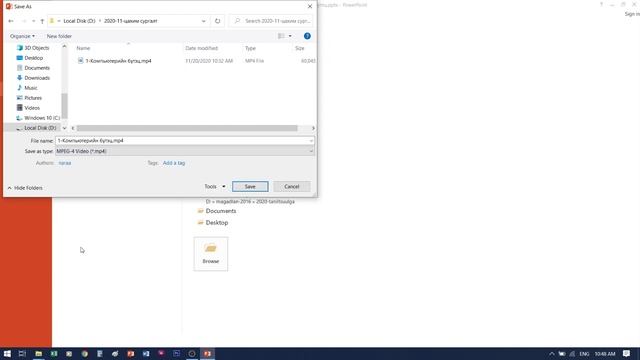Go up one folder level with the up arrow
The height and width of the screenshot is (360, 640).
[x=42, y=21]
